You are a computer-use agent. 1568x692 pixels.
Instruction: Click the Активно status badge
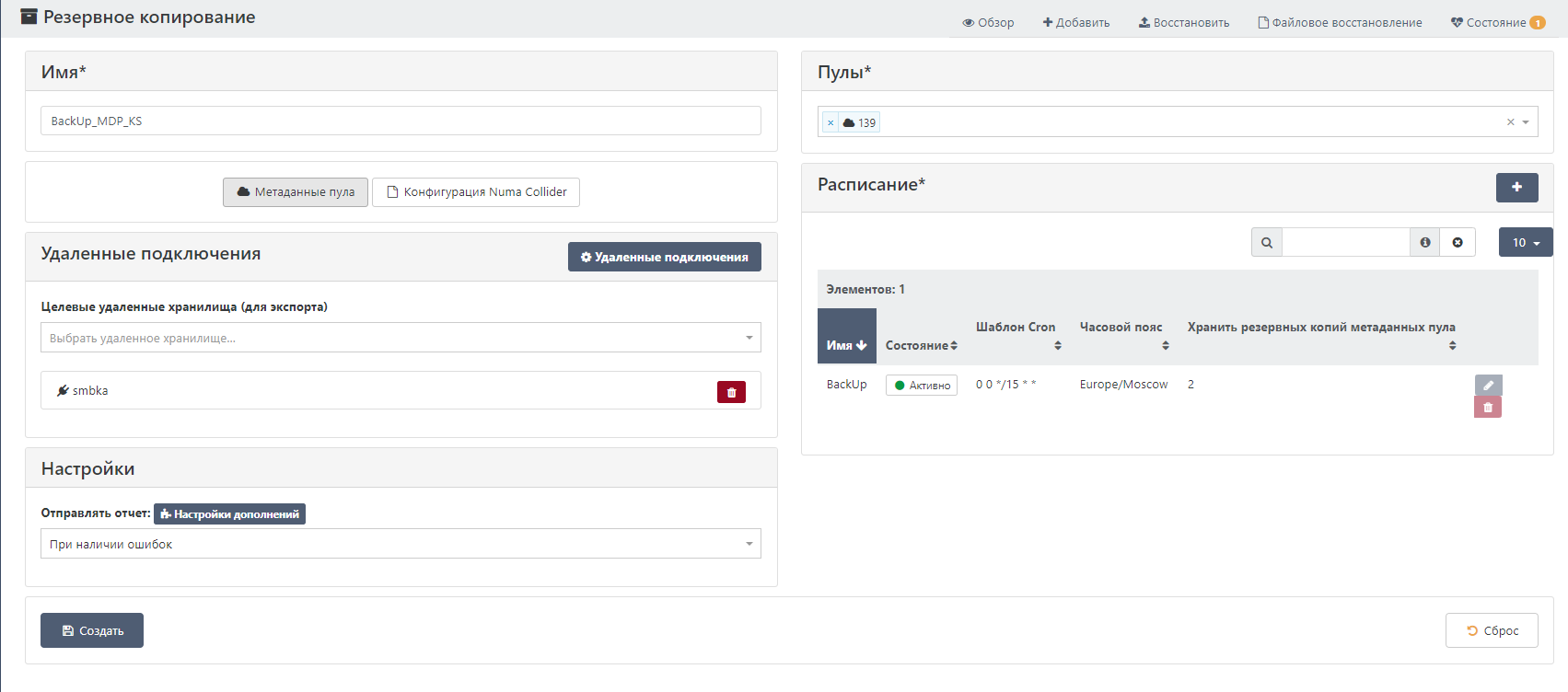tap(922, 385)
